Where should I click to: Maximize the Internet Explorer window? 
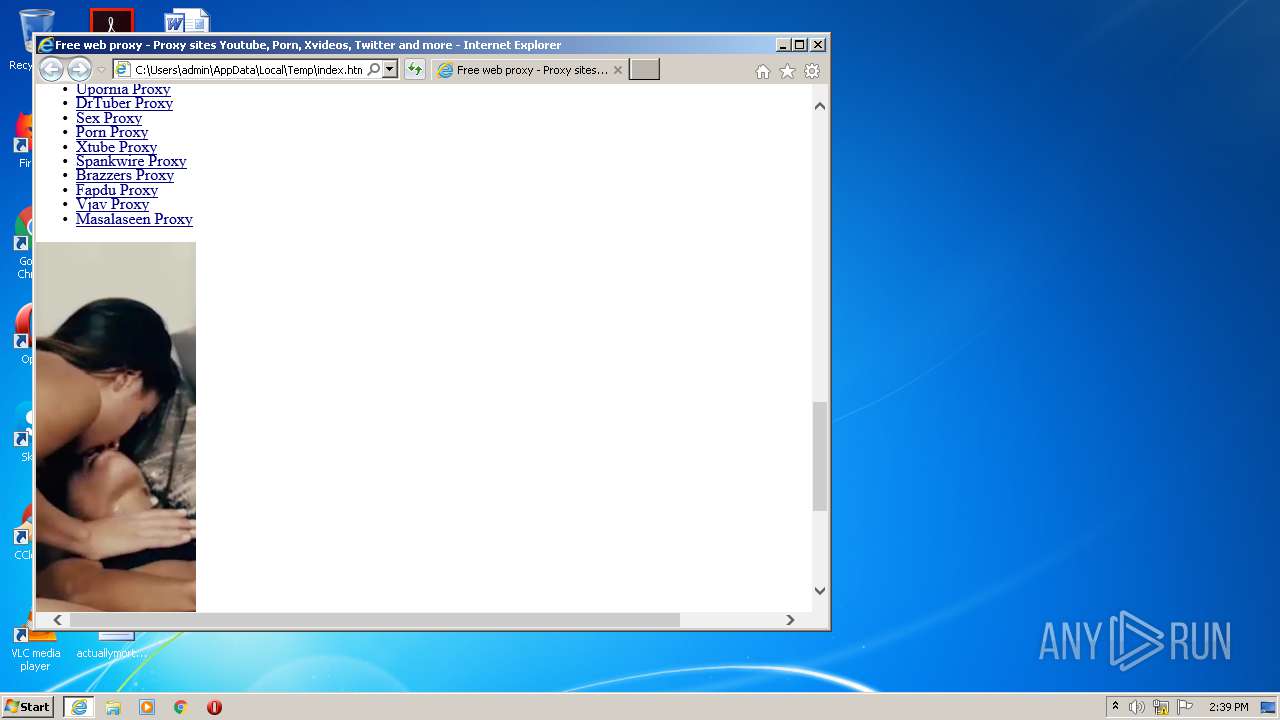coord(800,45)
